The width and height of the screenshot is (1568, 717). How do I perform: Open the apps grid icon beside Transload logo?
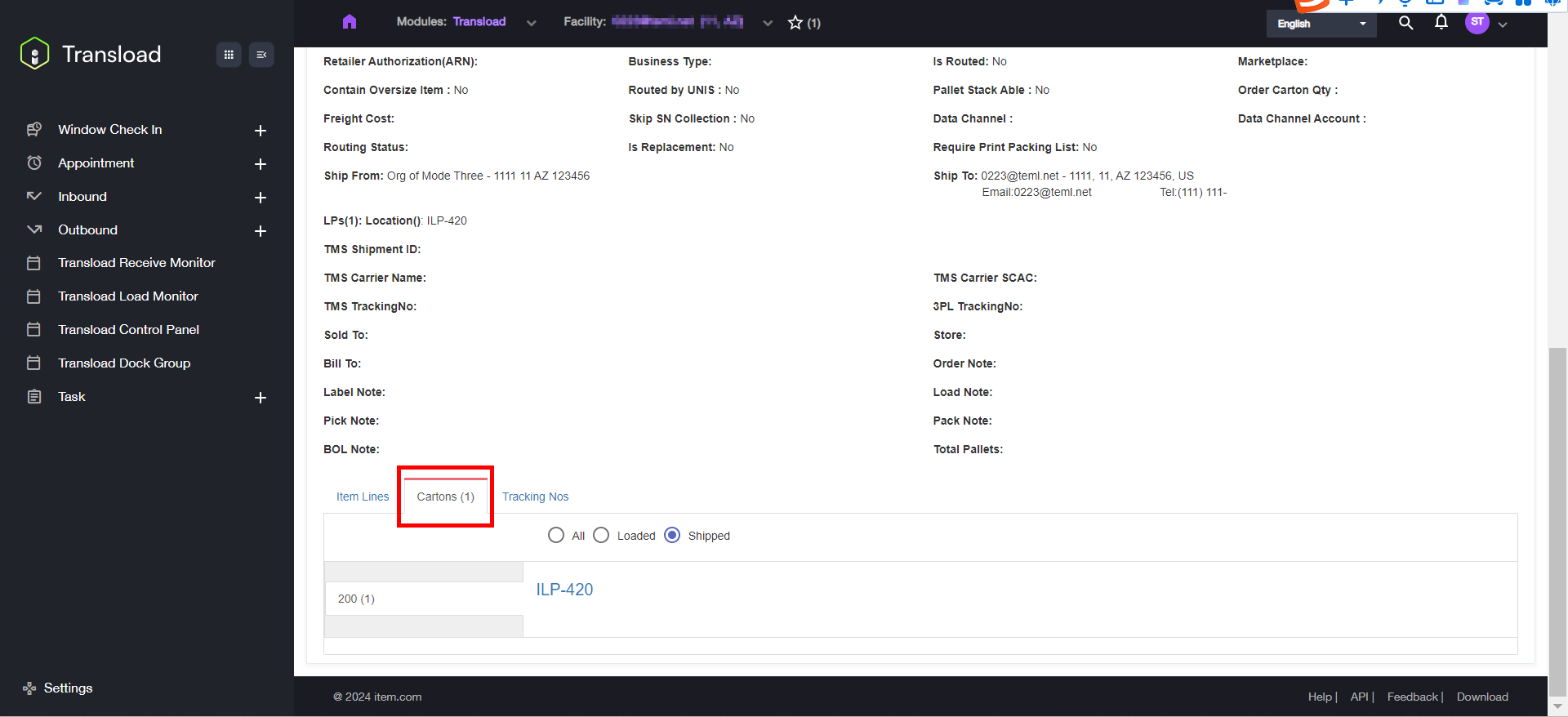click(229, 55)
